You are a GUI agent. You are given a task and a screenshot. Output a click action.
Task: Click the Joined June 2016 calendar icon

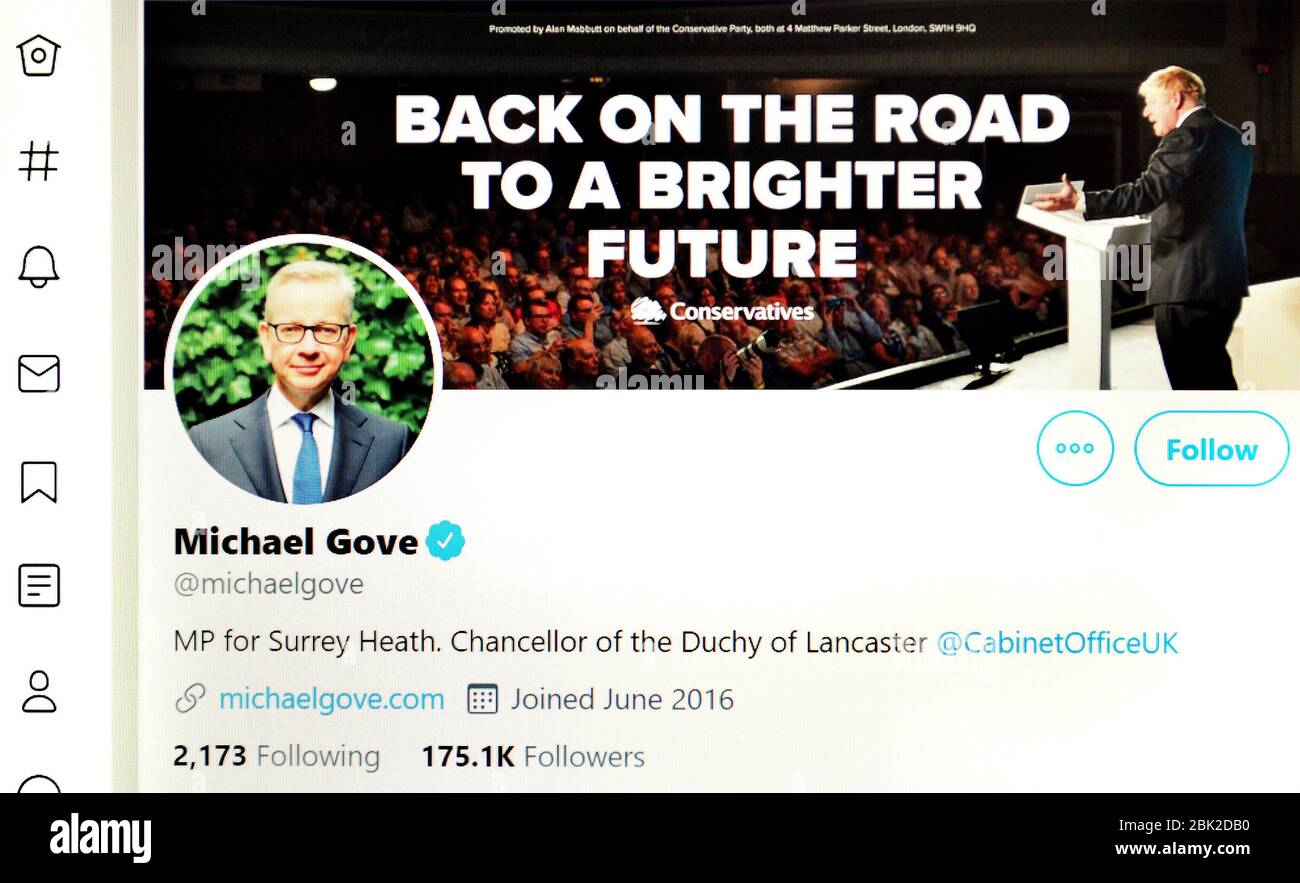(483, 699)
